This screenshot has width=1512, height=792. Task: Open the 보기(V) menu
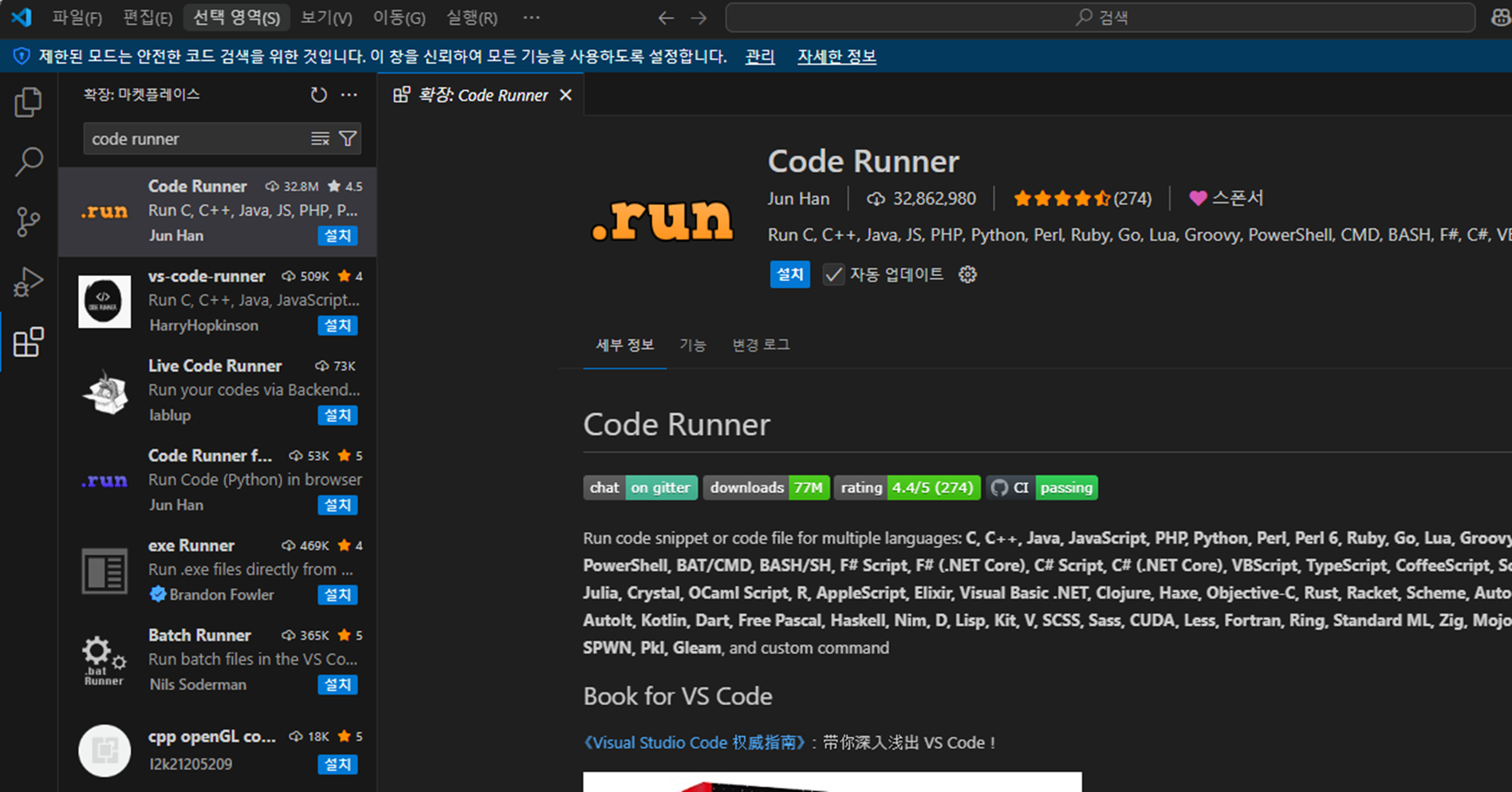pos(327,18)
